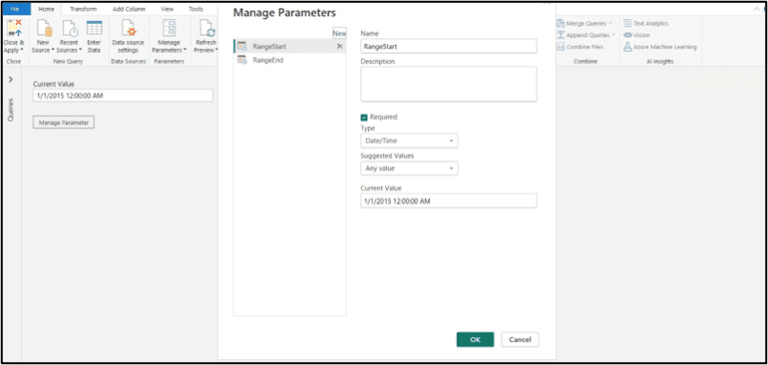Image resolution: width=768 pixels, height=365 pixels.
Task: Click the New parameter link
Action: click(x=339, y=34)
